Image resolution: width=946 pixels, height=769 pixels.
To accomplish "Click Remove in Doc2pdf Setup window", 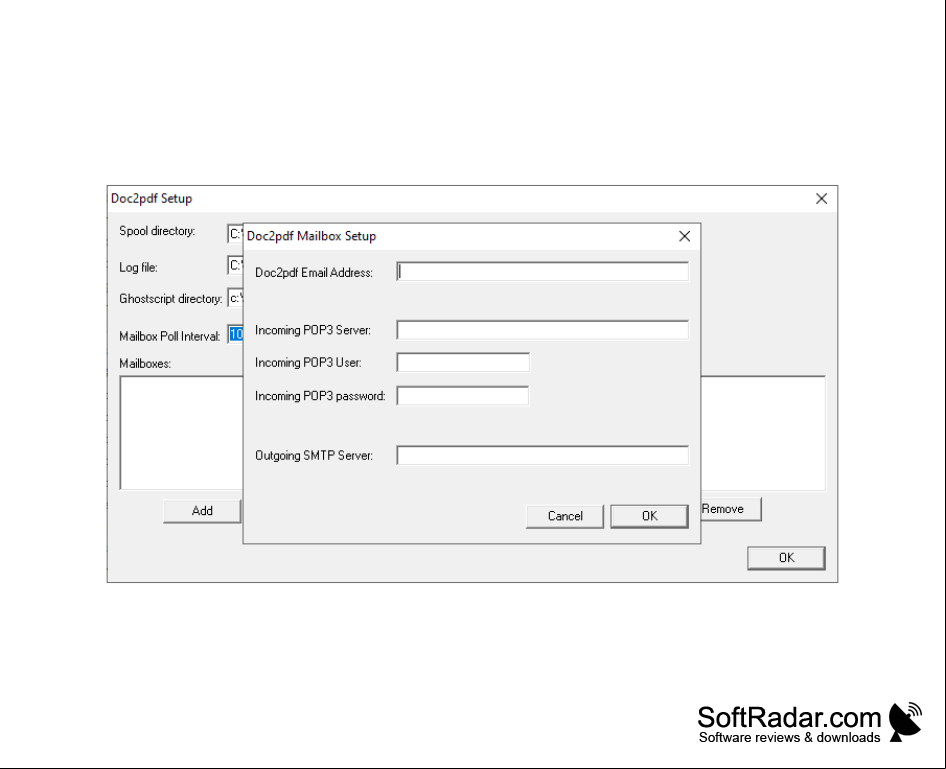I will pos(731,509).
